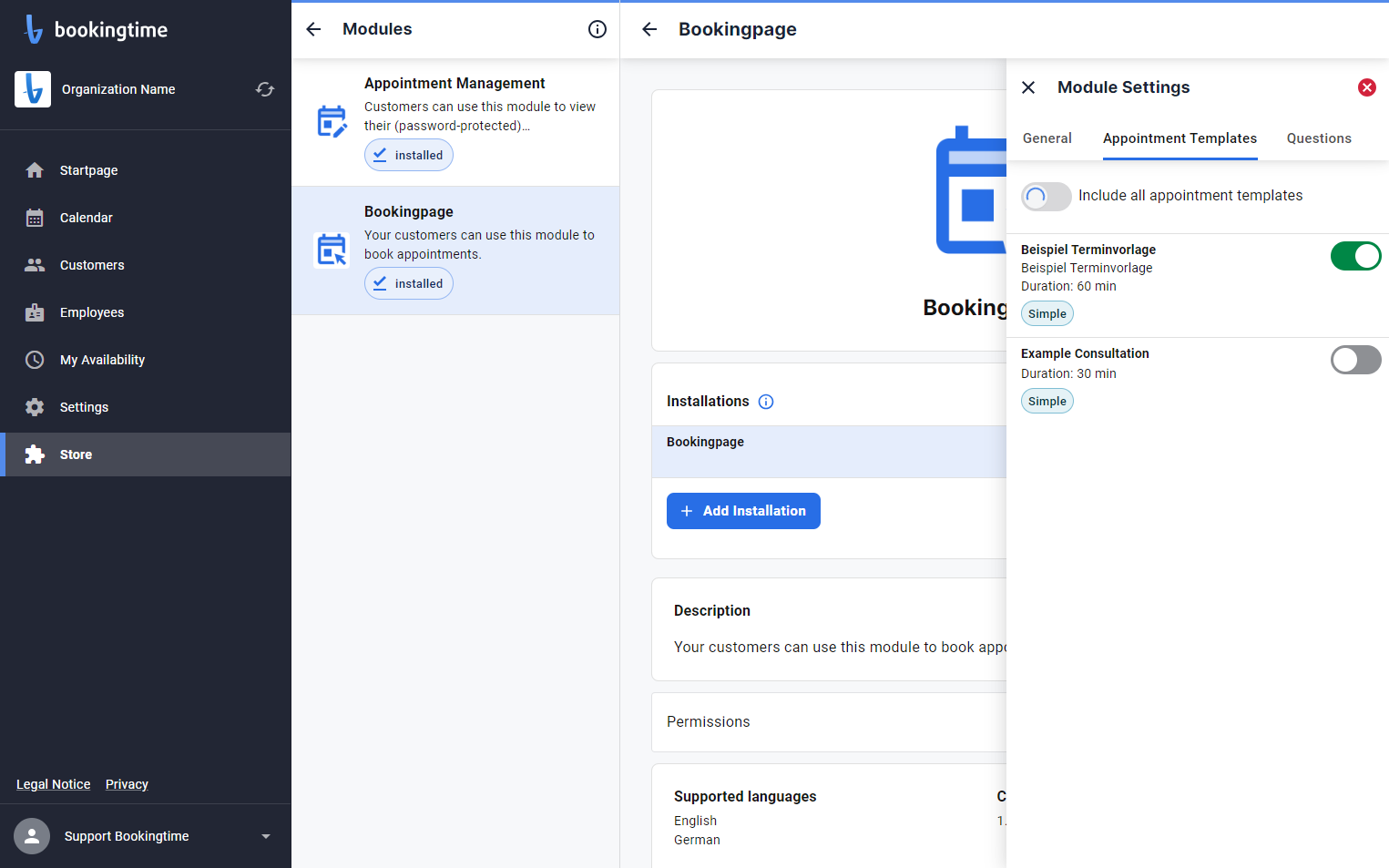Click the bookingtime logo icon
Image resolution: width=1389 pixels, height=868 pixels.
(x=34, y=29)
